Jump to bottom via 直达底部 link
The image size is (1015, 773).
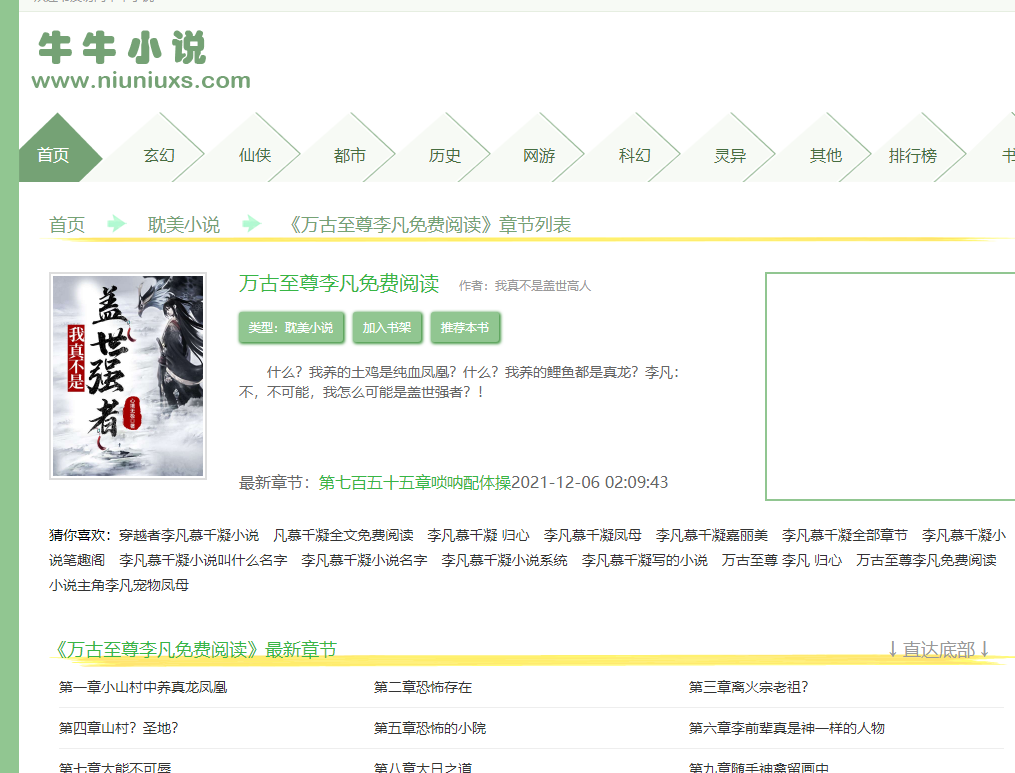[938, 650]
